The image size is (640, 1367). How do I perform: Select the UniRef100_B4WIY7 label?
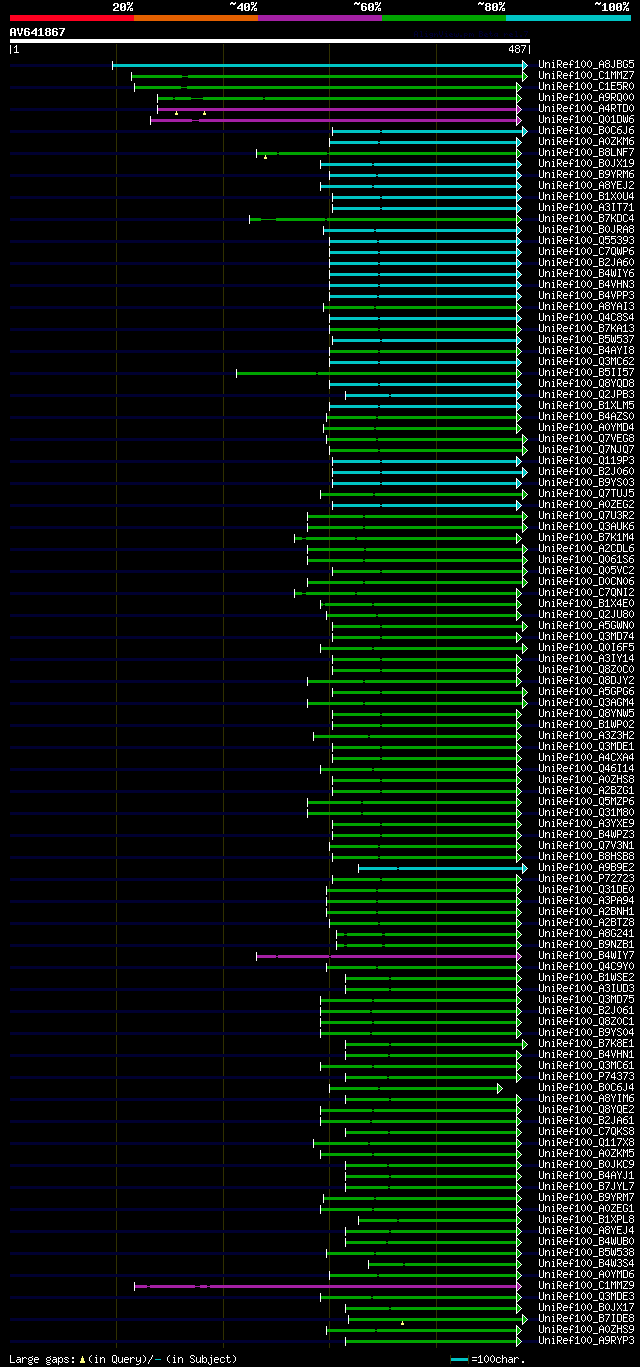586,956
